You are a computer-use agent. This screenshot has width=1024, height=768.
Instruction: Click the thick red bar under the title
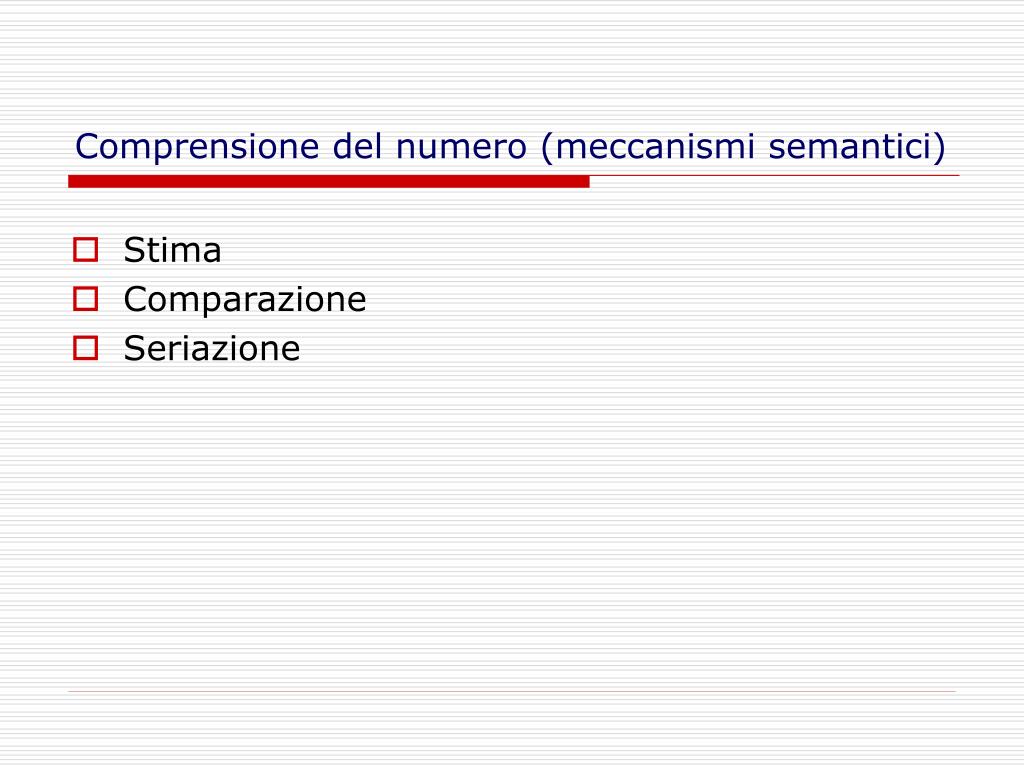click(328, 182)
